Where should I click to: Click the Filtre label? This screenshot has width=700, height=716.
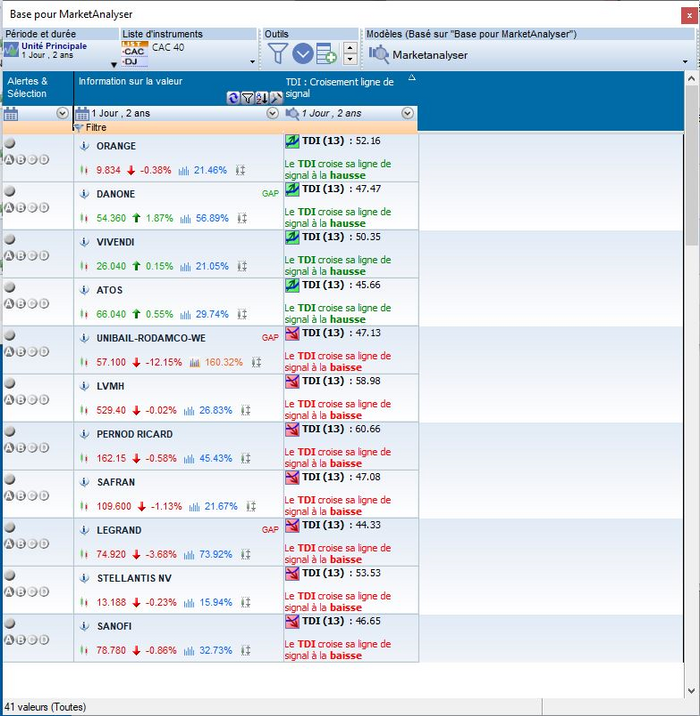click(96, 128)
